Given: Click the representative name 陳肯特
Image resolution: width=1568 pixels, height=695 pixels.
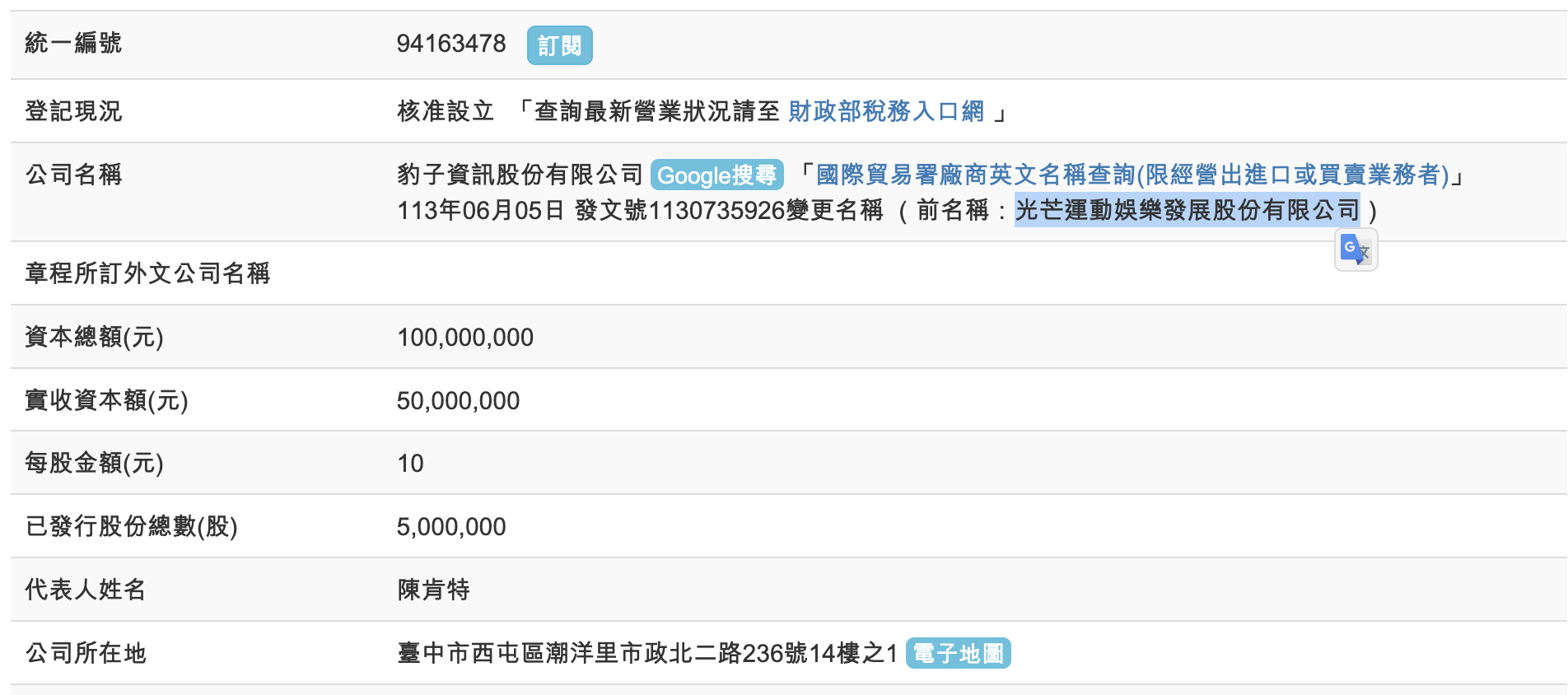Looking at the screenshot, I should point(433,590).
